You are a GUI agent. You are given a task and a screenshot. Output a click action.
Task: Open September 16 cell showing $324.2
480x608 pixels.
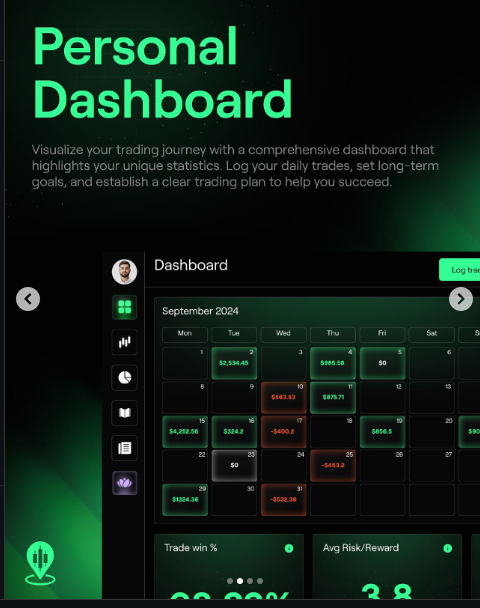point(234,432)
